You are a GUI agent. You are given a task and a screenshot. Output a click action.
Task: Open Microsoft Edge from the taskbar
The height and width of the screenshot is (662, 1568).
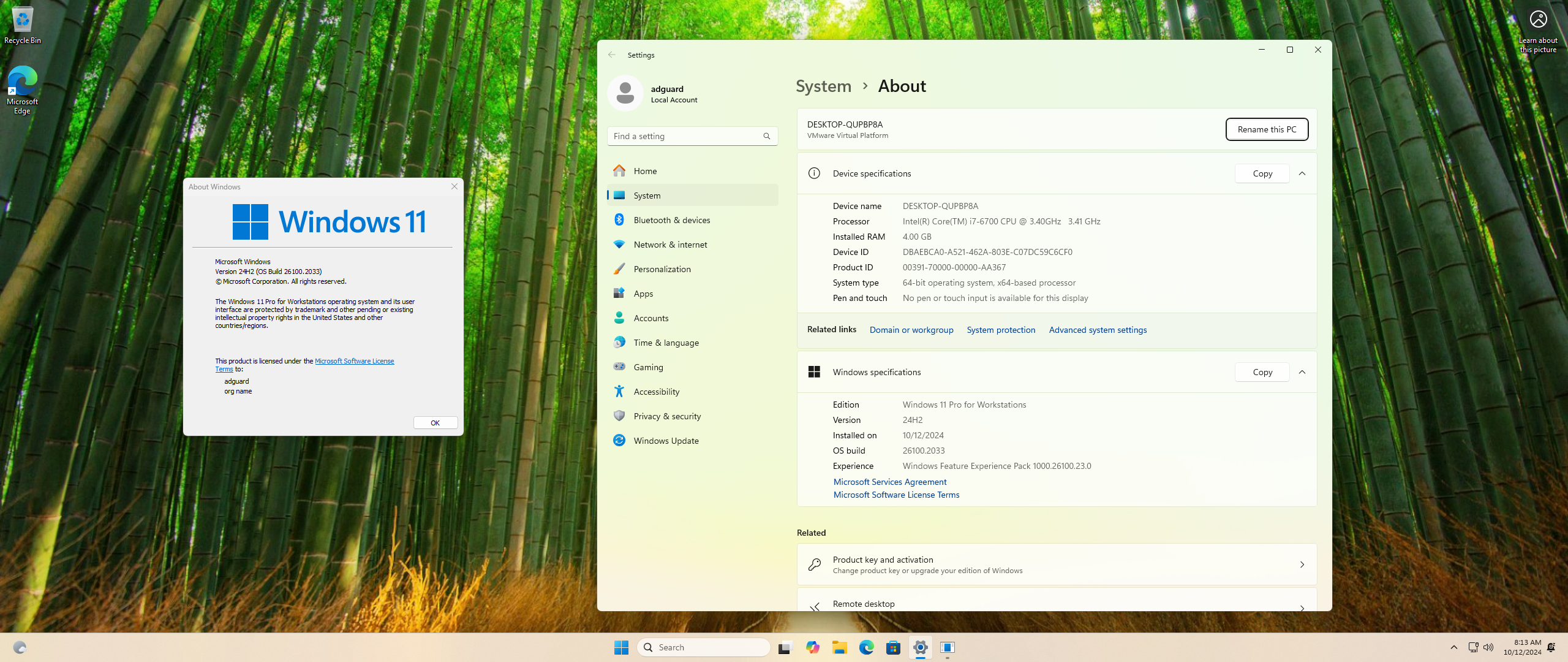[x=866, y=647]
